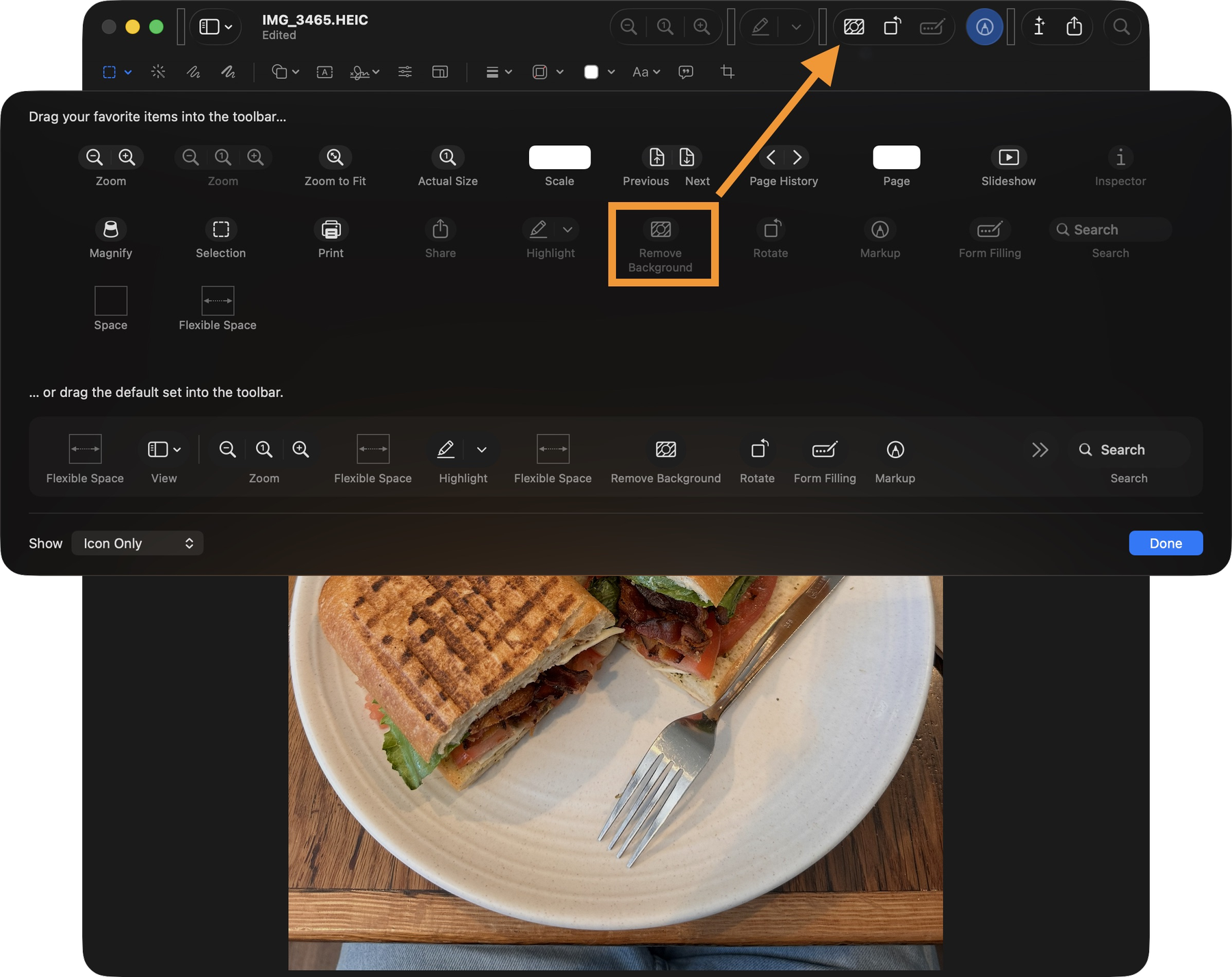Click the Share icon in the top toolbar
Screen dimensions: 1232x977
pyautogui.click(x=1075, y=27)
